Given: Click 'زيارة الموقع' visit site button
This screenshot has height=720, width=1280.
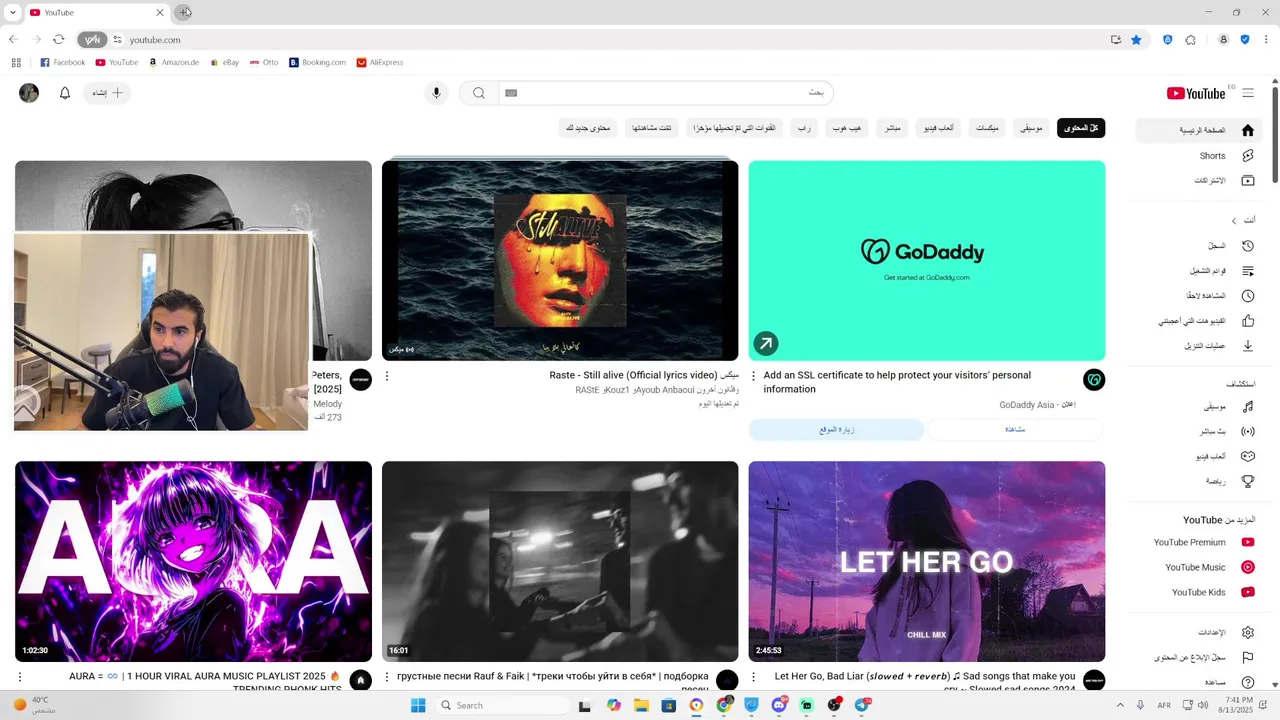Looking at the screenshot, I should tap(837, 429).
